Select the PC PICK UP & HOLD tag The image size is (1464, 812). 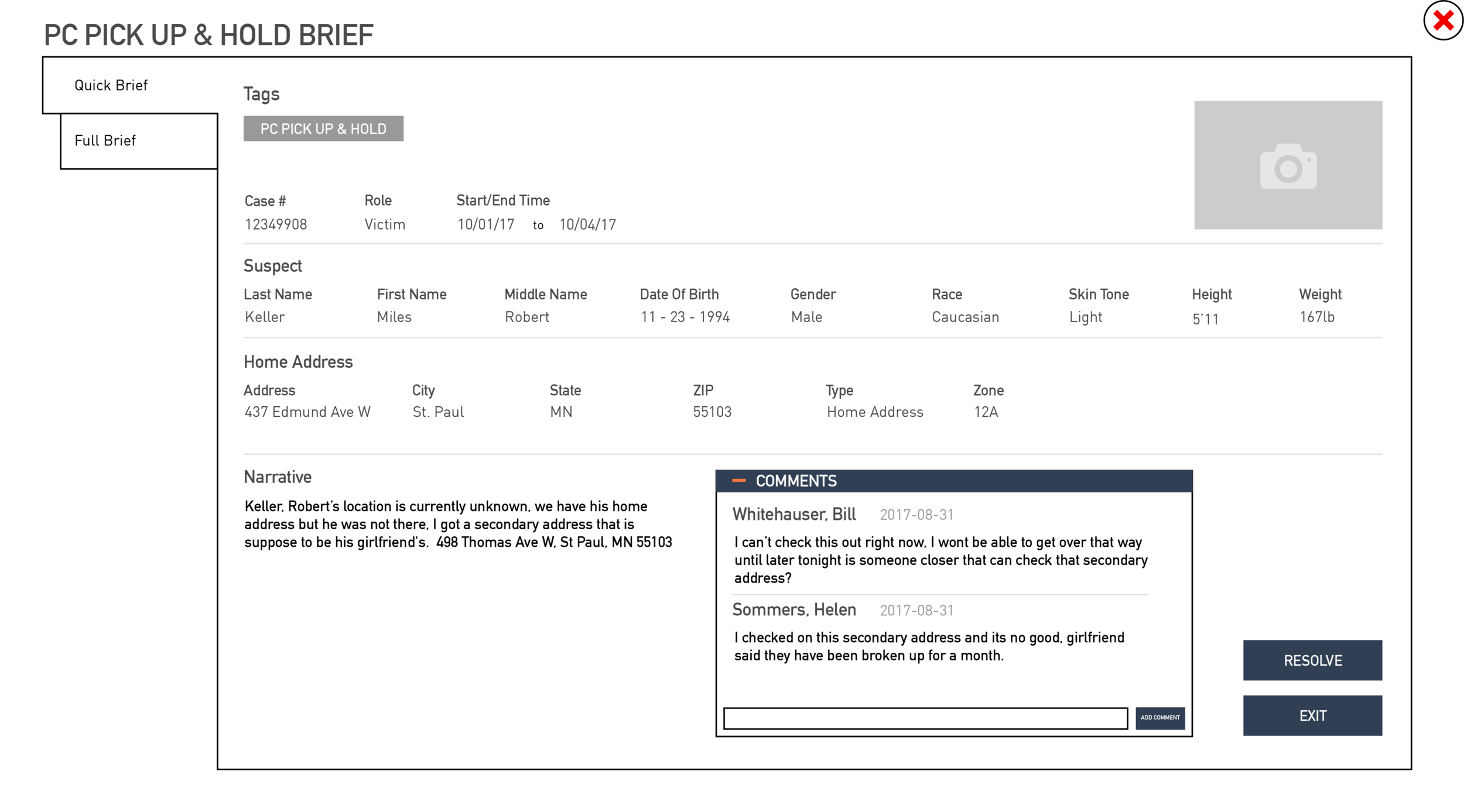pos(323,129)
